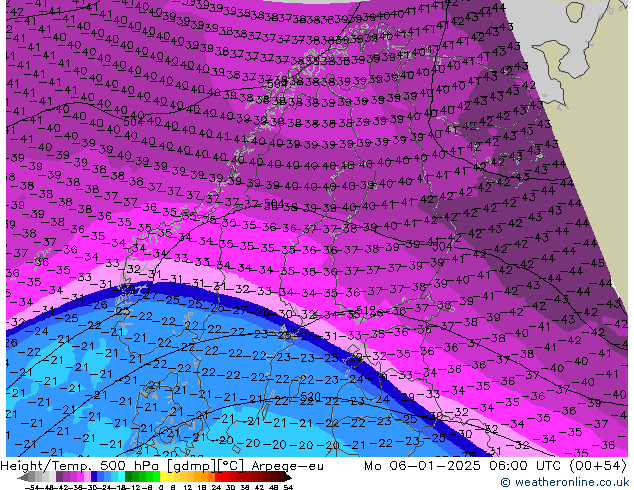Click the "Height/Temp." title text
Viewport: 634px width, 490px height.
click(46, 466)
